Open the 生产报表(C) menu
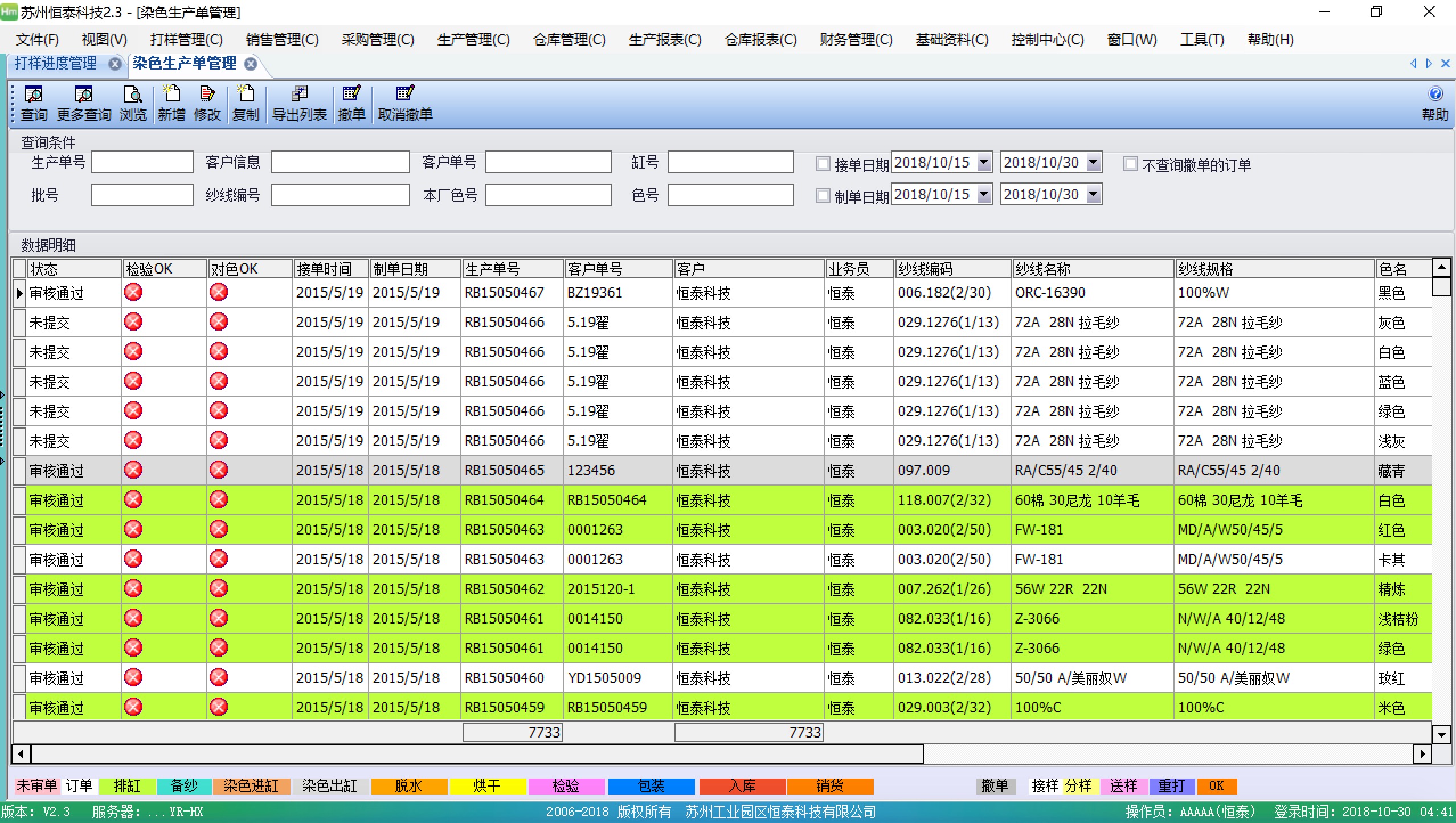The width and height of the screenshot is (1456, 823). 664,39
